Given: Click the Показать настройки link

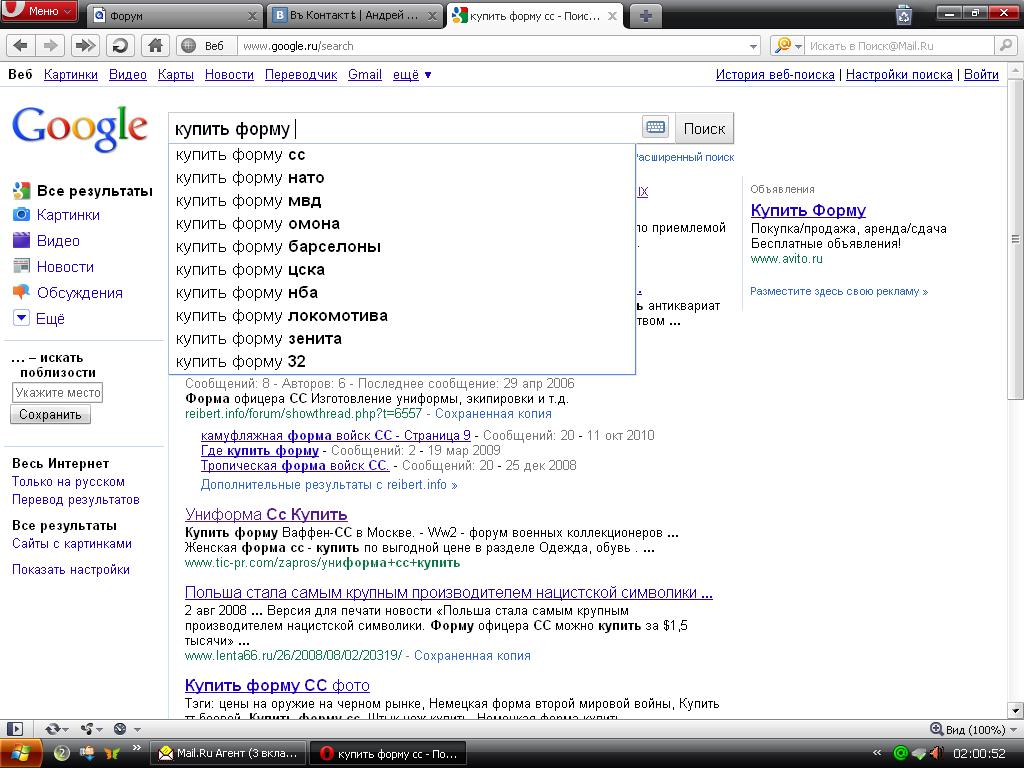Looking at the screenshot, I should click(71, 569).
